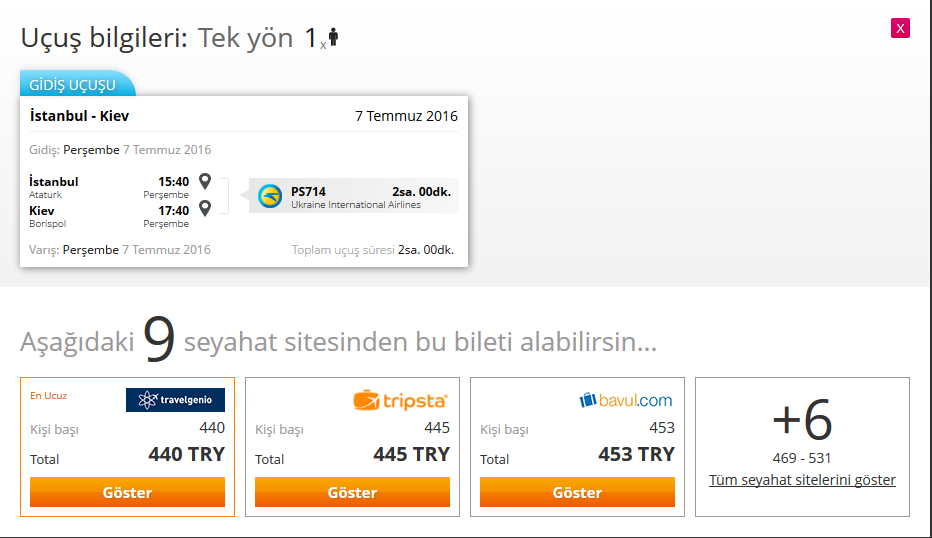This screenshot has height=538, width=932.
Task: Click the tripsta logo
Action: 400,401
